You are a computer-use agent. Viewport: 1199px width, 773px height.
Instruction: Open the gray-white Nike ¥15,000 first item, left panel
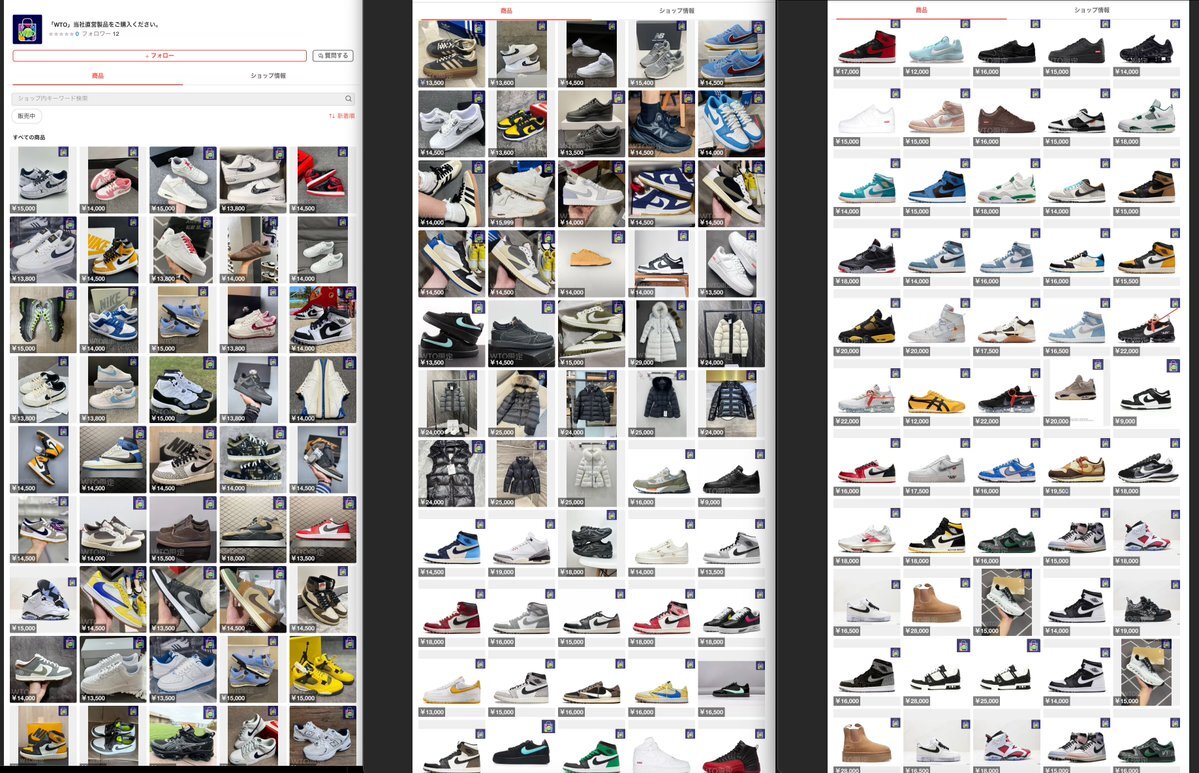(43, 180)
